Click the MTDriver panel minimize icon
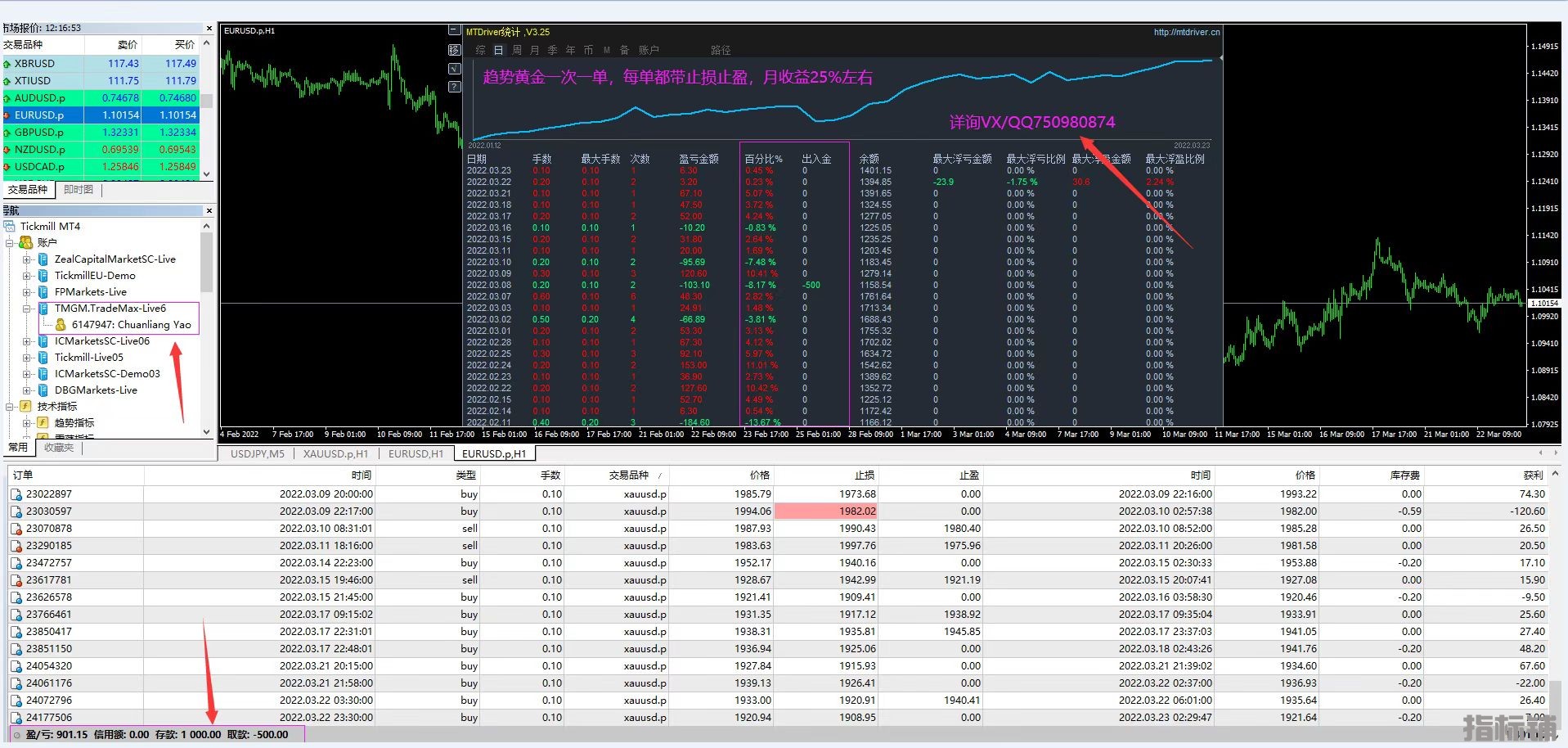 tap(455, 30)
